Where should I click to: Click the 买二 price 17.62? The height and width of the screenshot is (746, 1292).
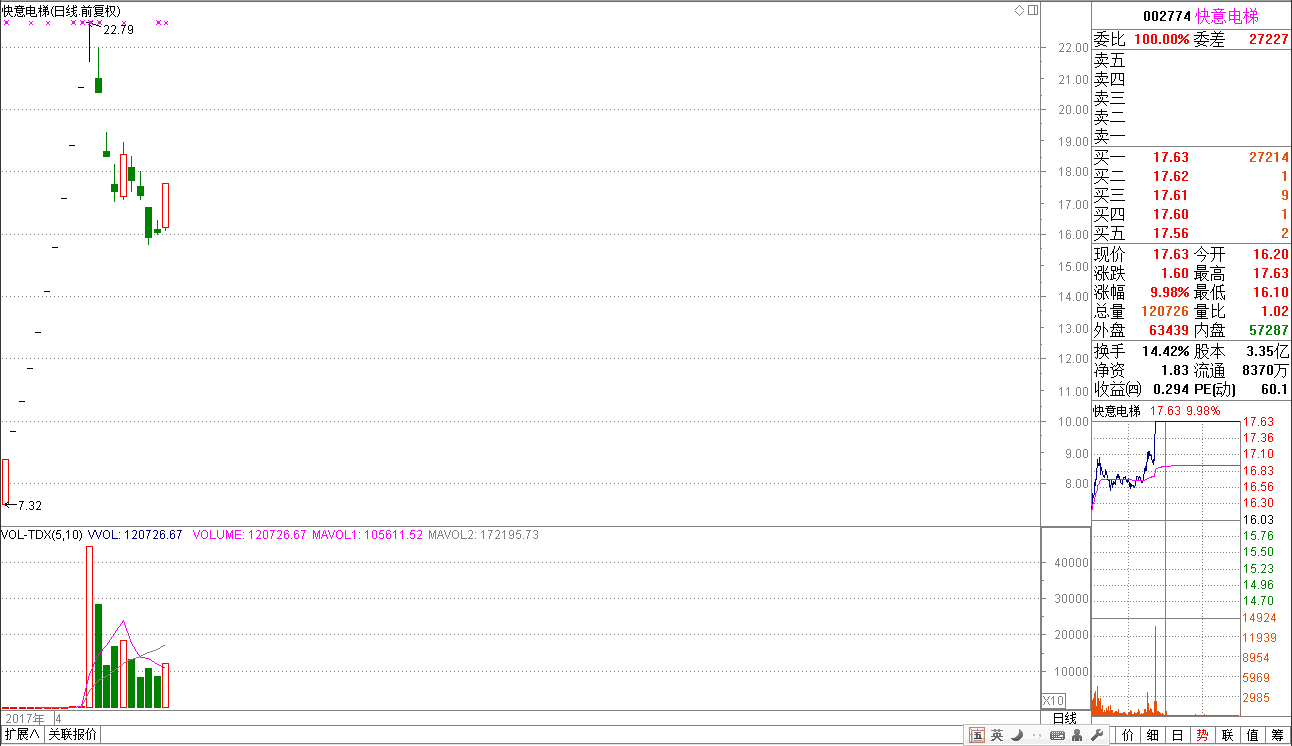(1171, 176)
